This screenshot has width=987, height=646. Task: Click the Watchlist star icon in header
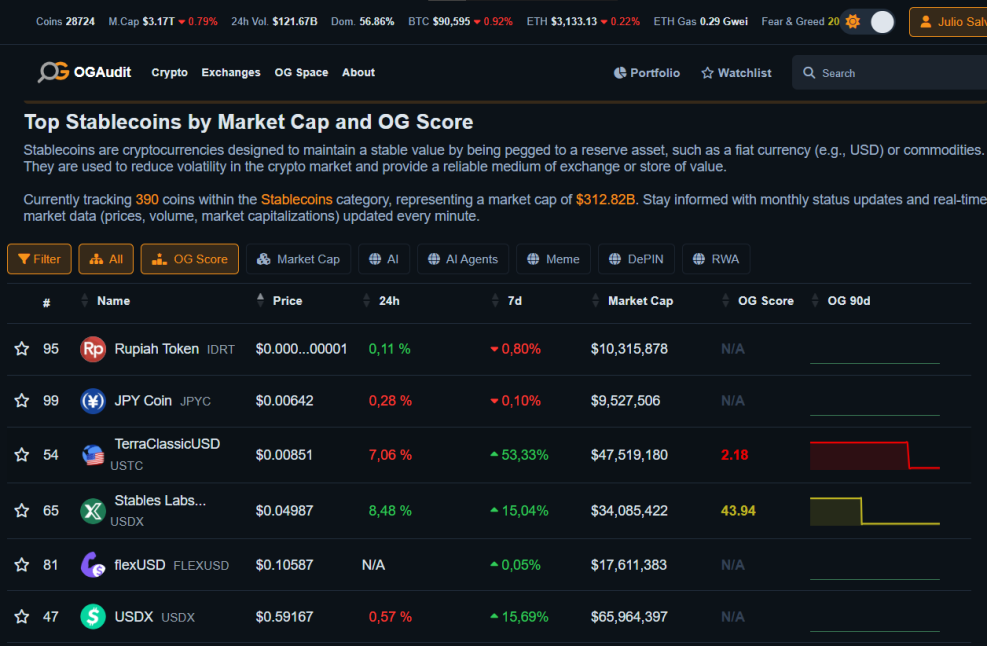pos(708,73)
